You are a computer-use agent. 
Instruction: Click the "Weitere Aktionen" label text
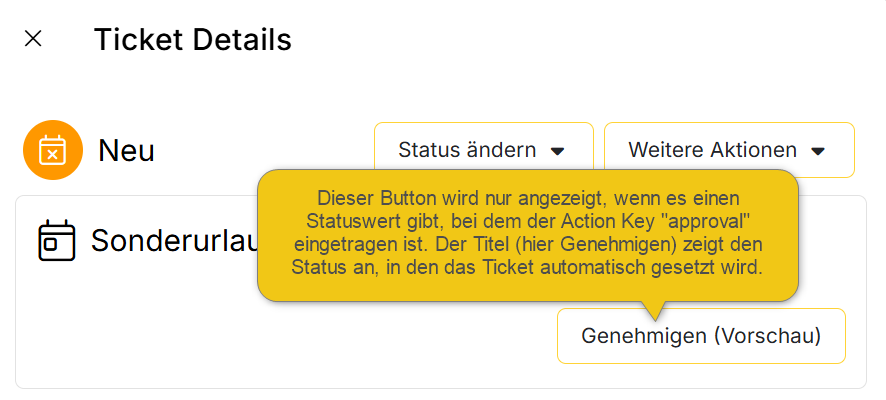(712, 150)
